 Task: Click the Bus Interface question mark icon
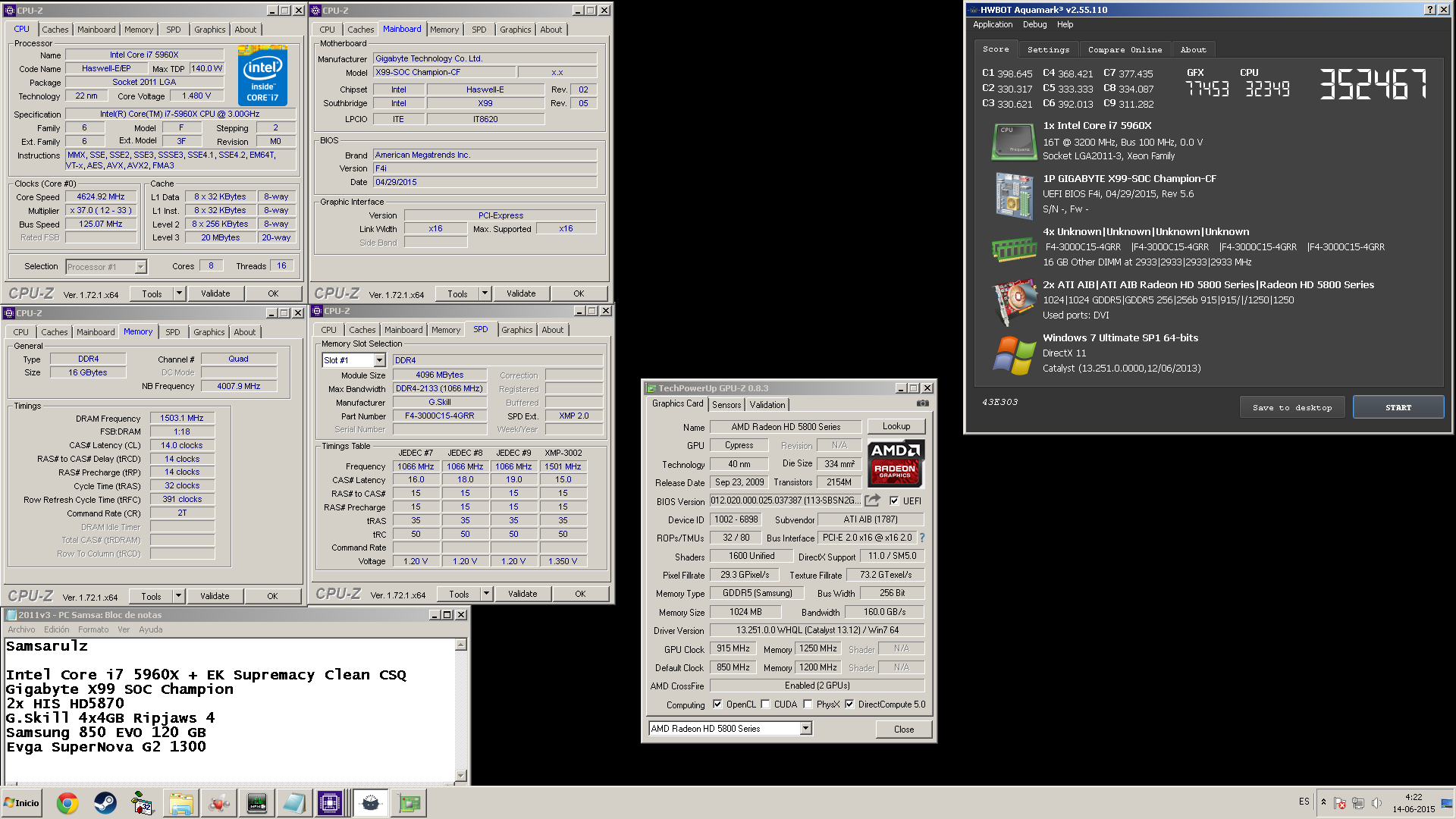tap(922, 538)
